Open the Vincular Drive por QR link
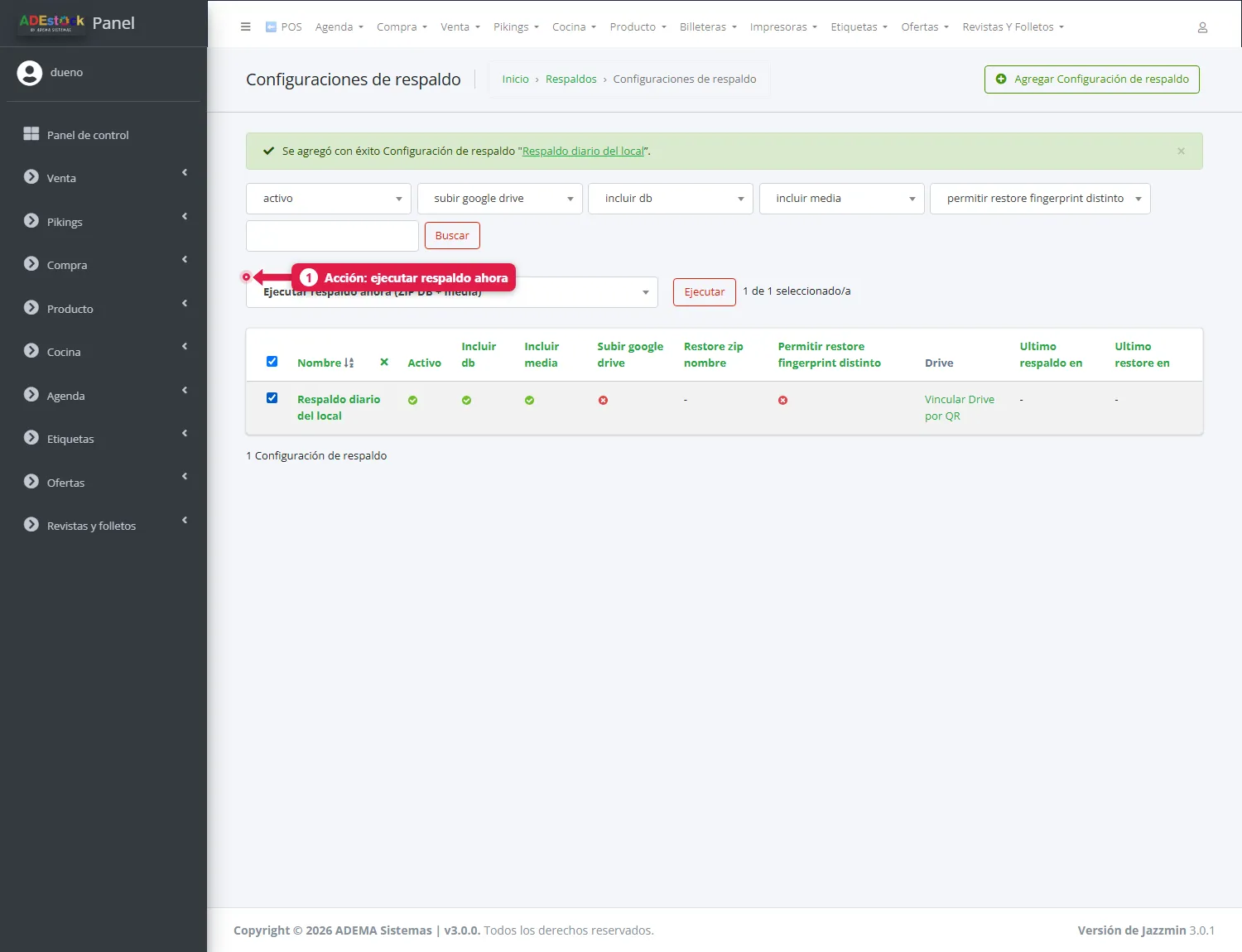Image resolution: width=1242 pixels, height=952 pixels. 960,407
